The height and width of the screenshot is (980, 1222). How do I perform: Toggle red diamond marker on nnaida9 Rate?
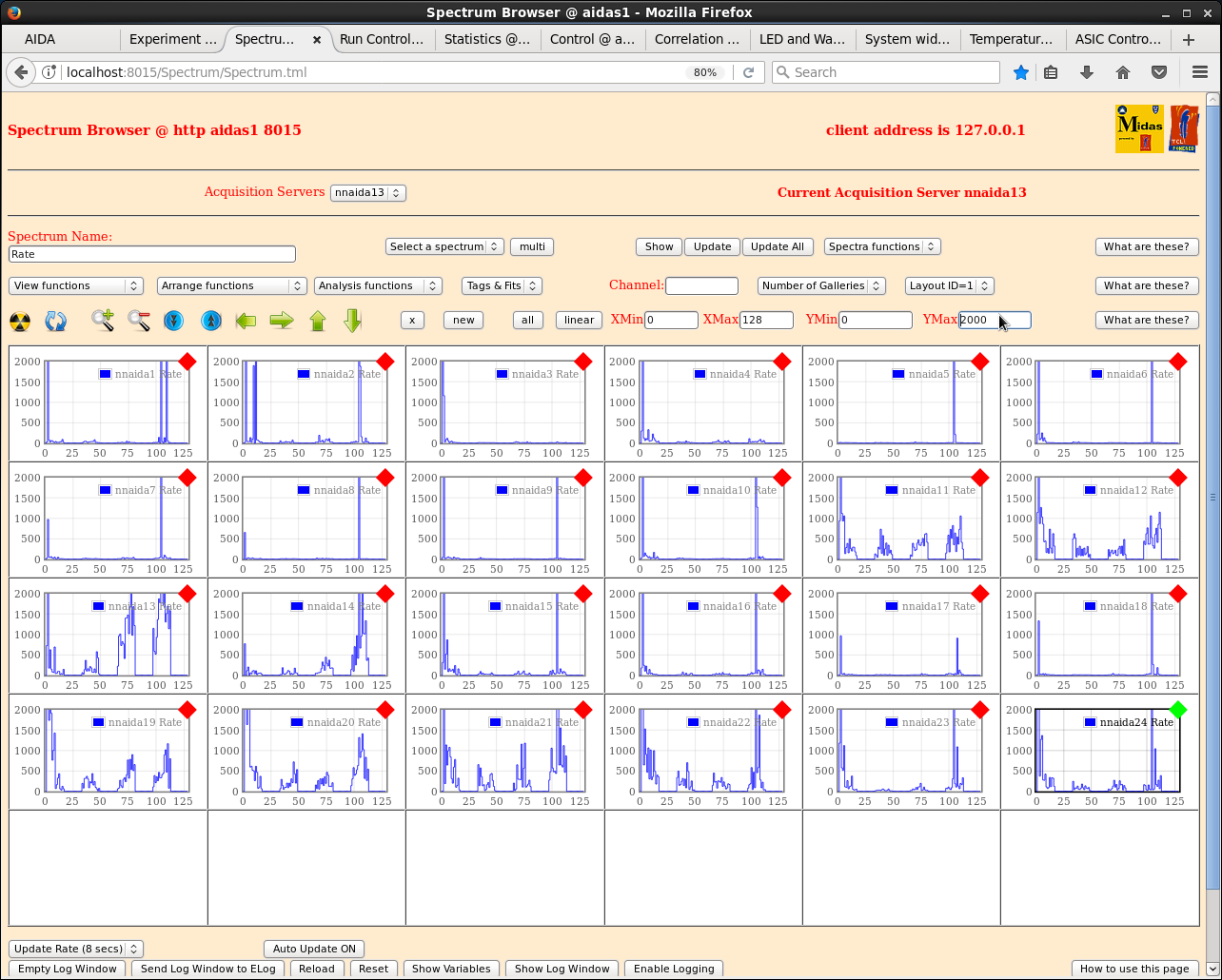[x=583, y=478]
